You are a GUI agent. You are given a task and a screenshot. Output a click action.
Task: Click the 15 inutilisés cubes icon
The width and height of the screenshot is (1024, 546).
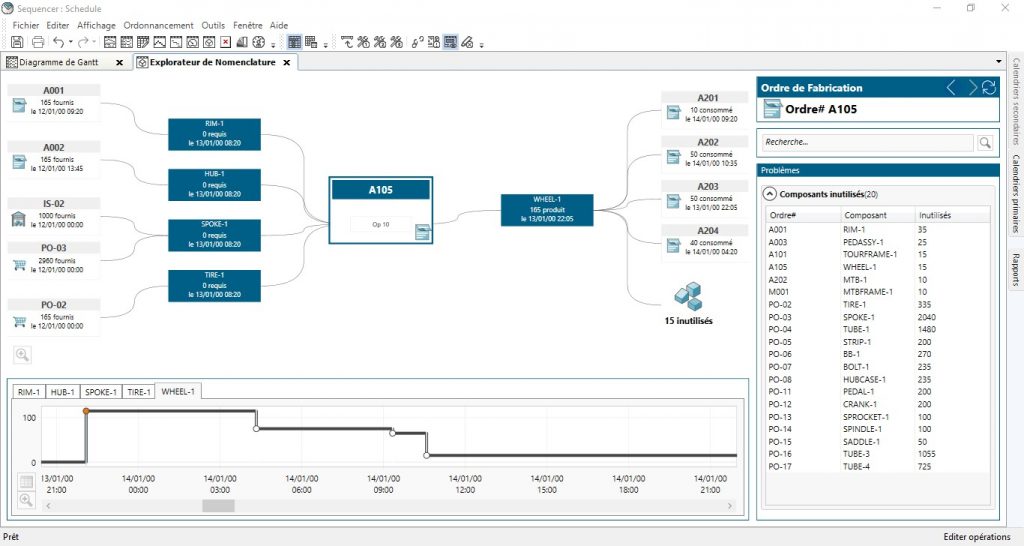click(688, 296)
